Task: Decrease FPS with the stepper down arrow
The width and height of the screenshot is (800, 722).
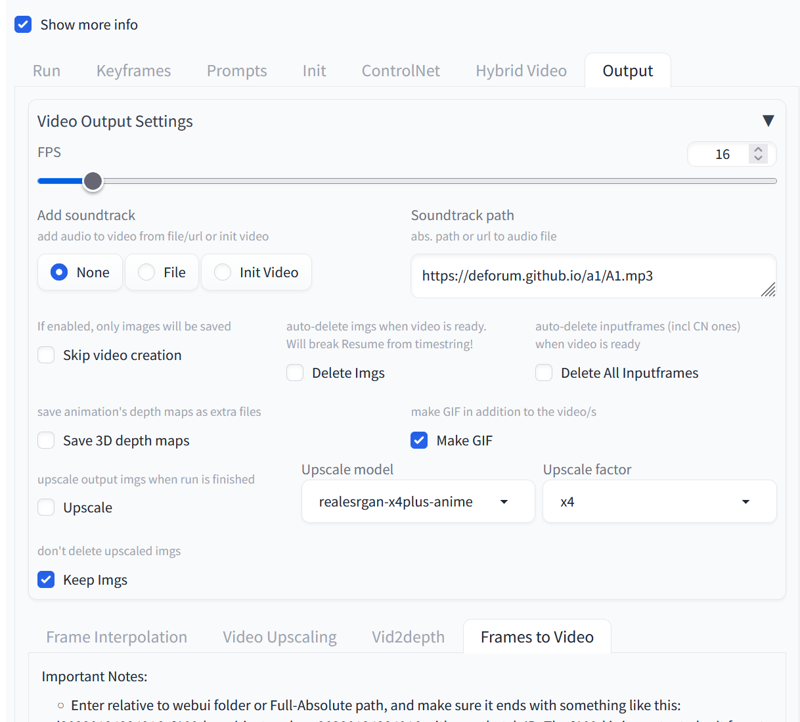Action: pos(758,158)
